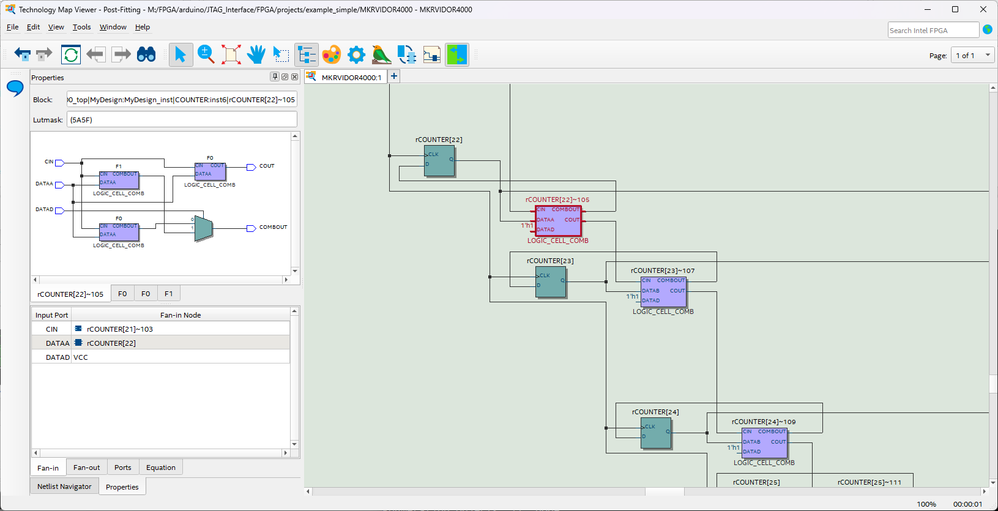998x511 pixels.
Task: Pin the Properties panel
Action: tap(274, 77)
